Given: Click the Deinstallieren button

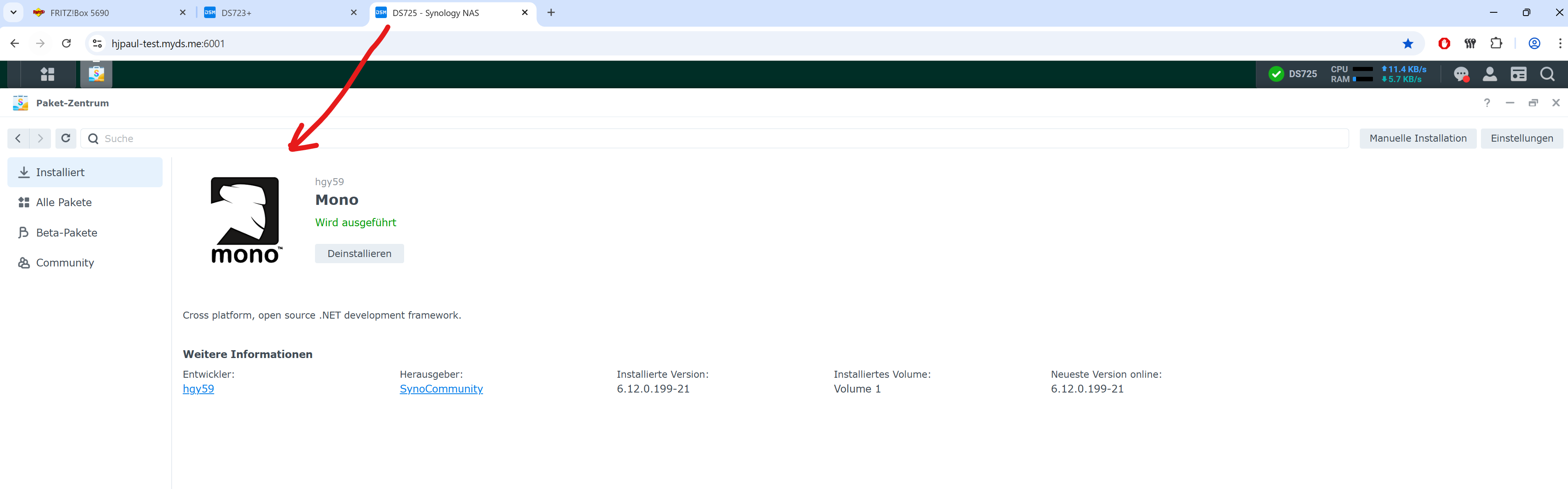Looking at the screenshot, I should (x=359, y=254).
